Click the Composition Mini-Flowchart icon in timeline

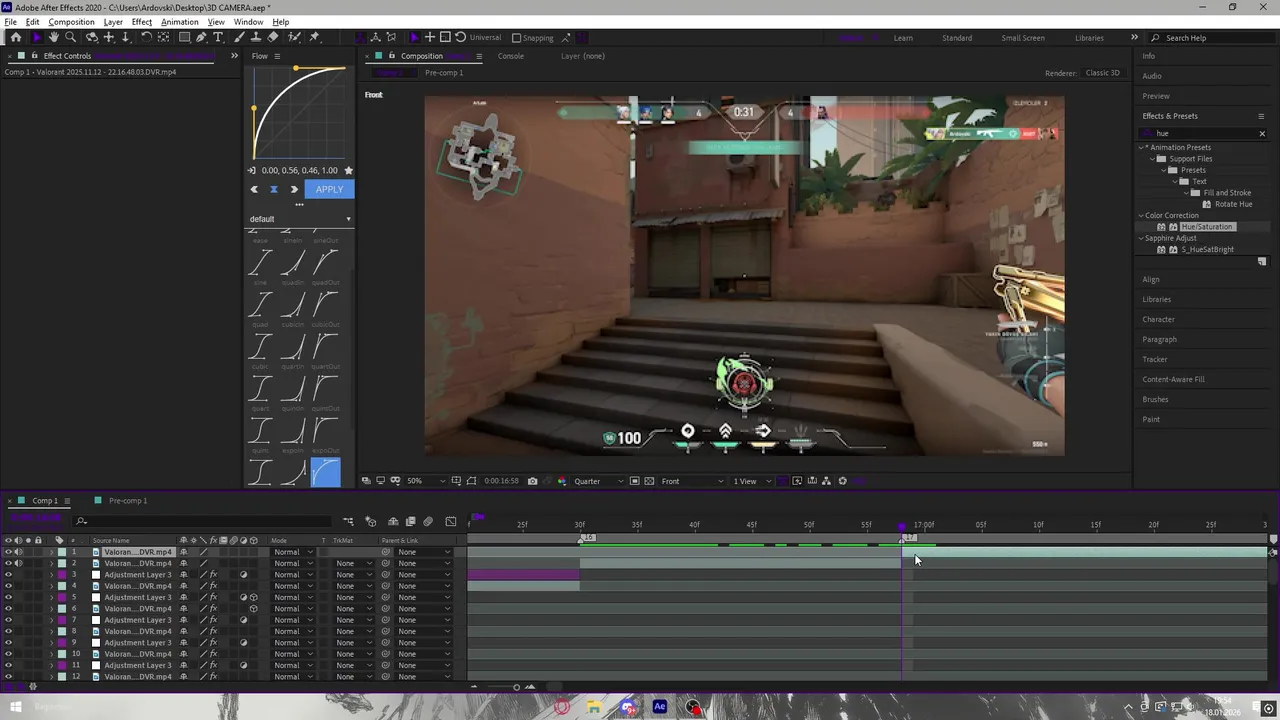pyautogui.click(x=348, y=521)
